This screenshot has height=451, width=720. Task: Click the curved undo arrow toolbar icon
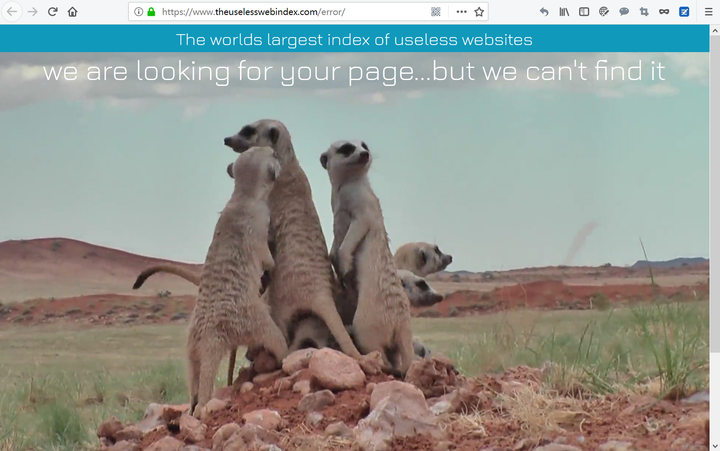coord(544,12)
